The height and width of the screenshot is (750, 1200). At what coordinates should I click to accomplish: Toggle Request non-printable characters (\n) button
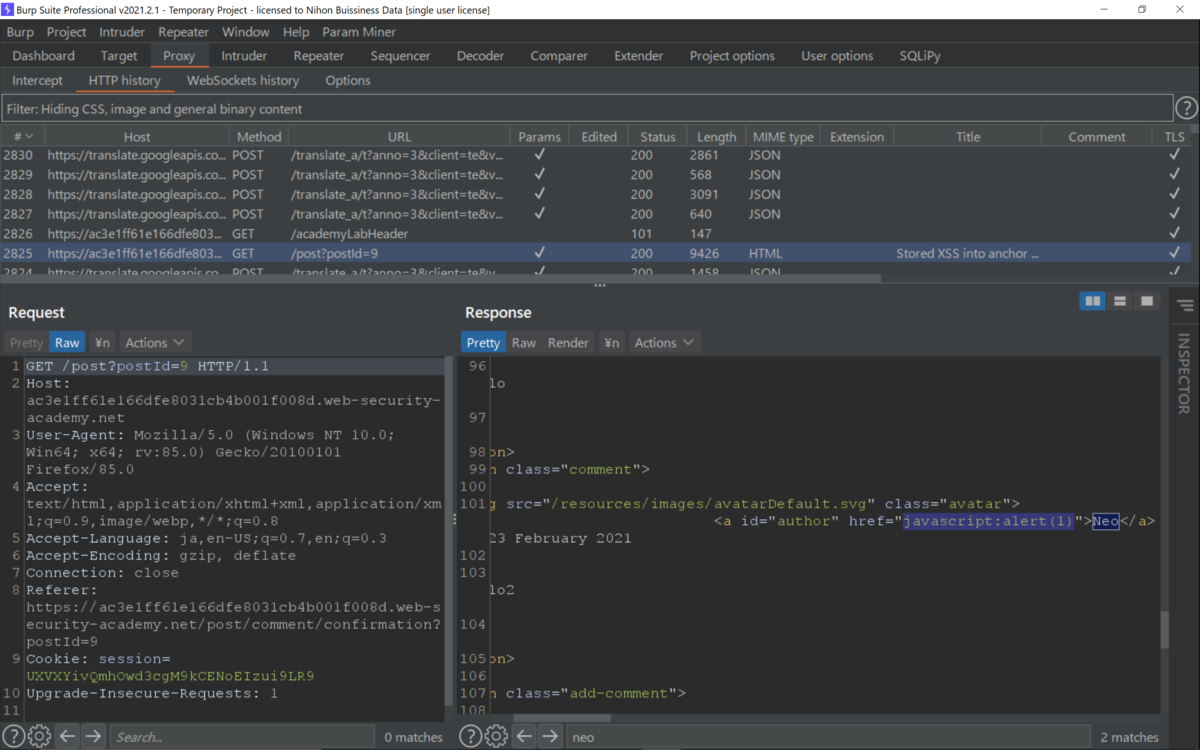[x=102, y=342]
